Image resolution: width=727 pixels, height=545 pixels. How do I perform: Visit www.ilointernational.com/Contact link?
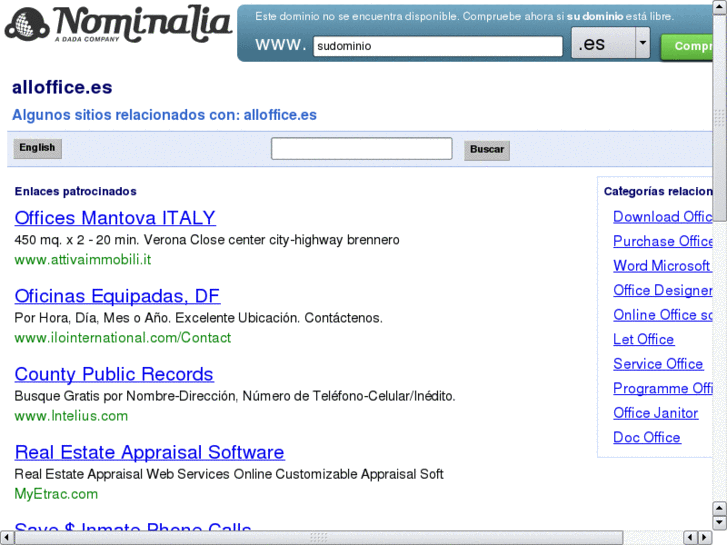point(122,338)
